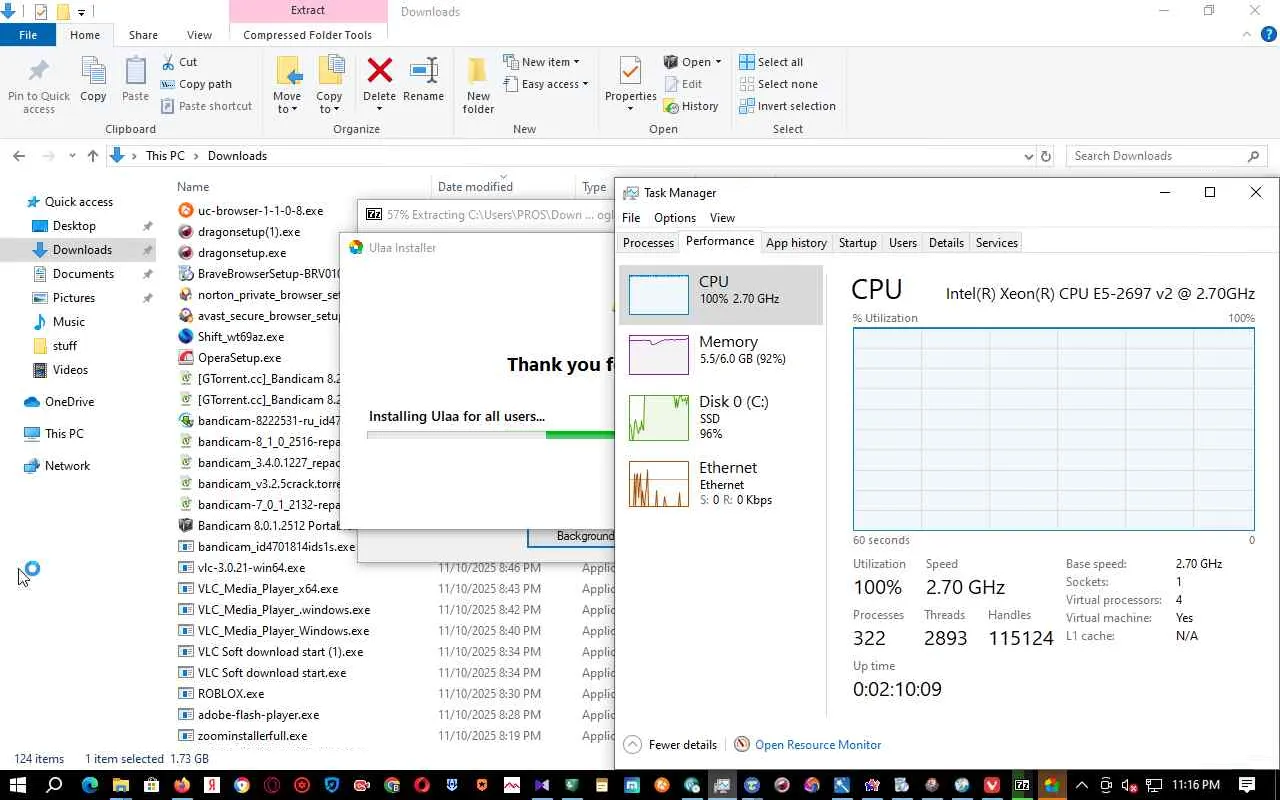Select the ROBLOX.exe file
This screenshot has height=800, width=1280.
click(x=231, y=694)
